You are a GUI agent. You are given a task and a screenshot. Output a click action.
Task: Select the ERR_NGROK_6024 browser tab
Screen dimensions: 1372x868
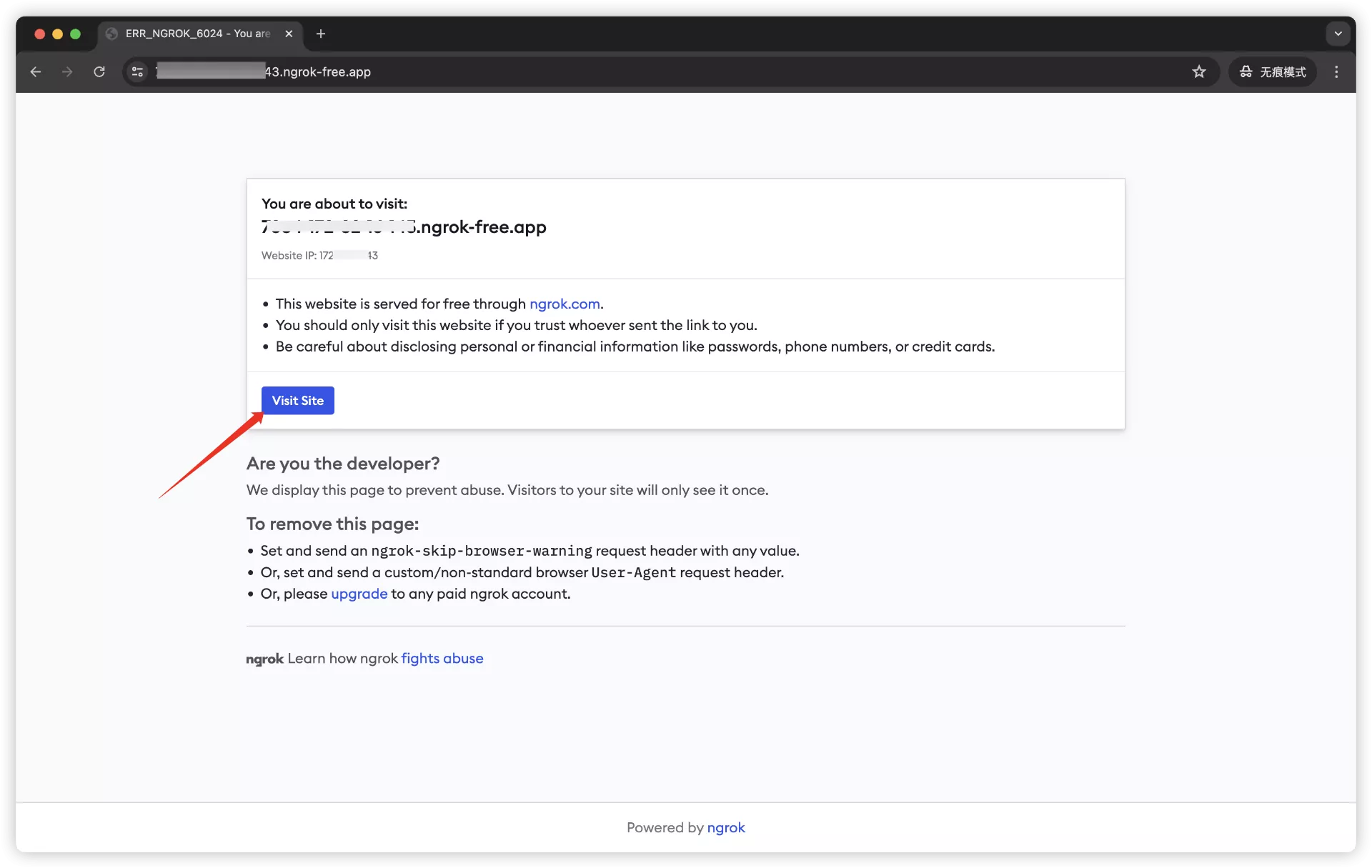199,34
